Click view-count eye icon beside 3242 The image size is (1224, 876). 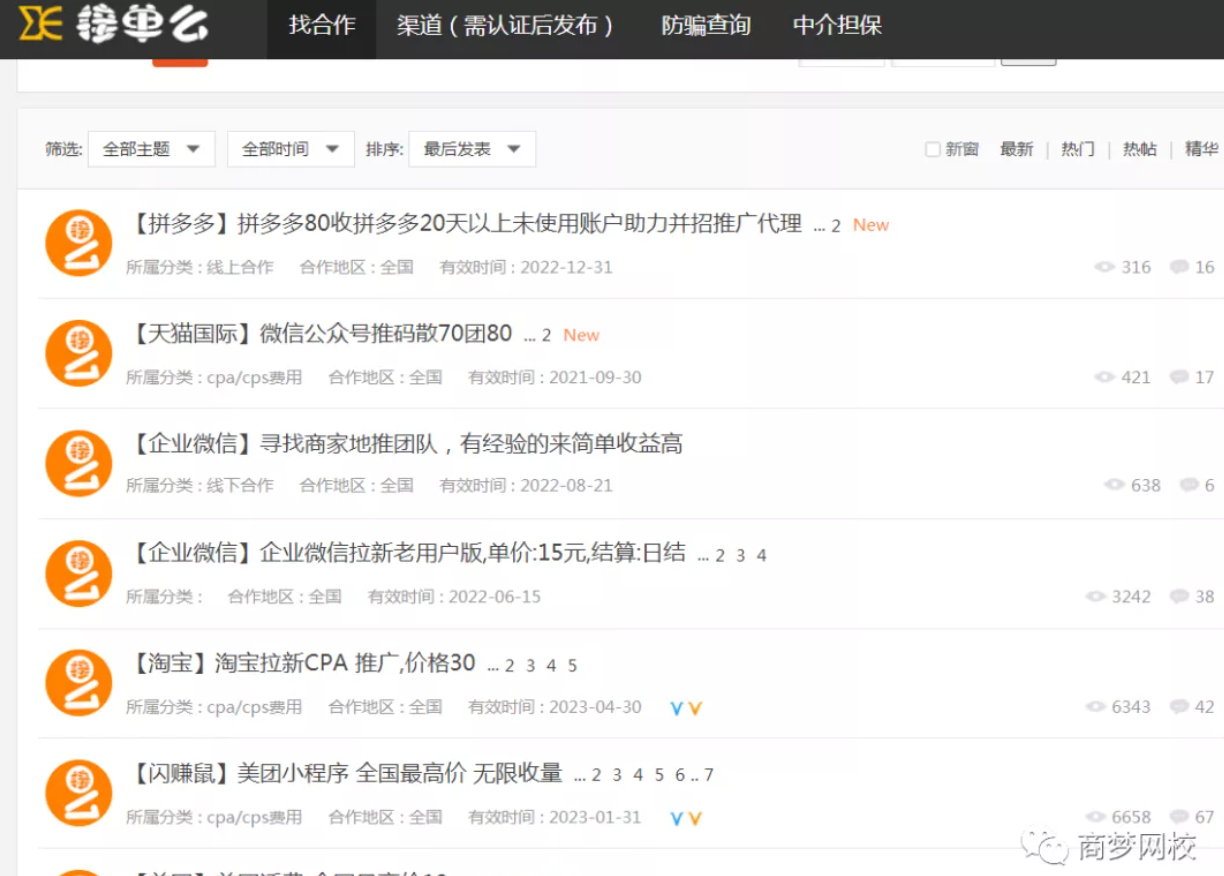(x=1096, y=596)
